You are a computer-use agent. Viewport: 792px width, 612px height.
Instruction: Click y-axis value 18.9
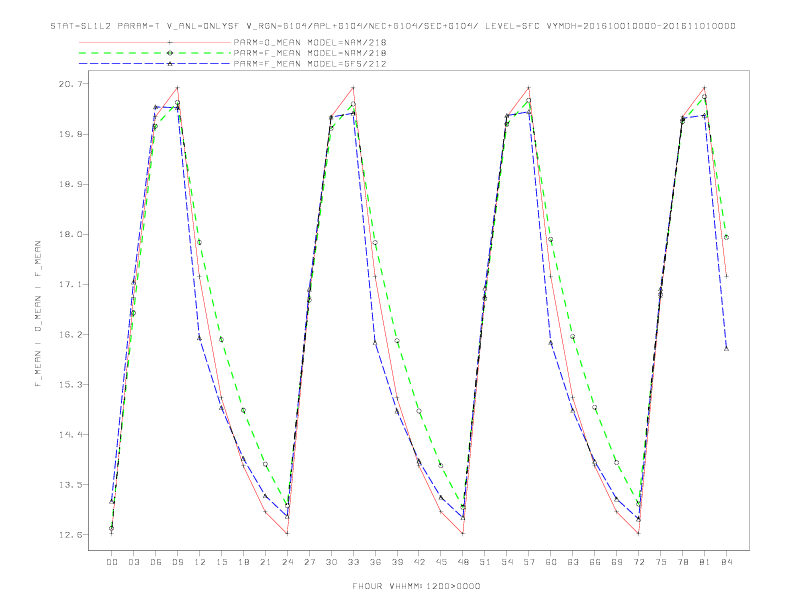(72, 184)
